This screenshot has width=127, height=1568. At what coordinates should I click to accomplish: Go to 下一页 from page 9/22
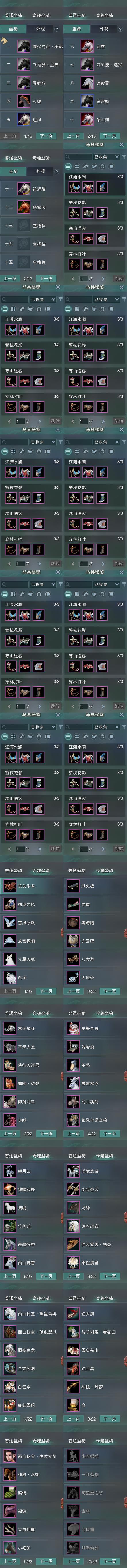pyautogui.click(x=46, y=1561)
